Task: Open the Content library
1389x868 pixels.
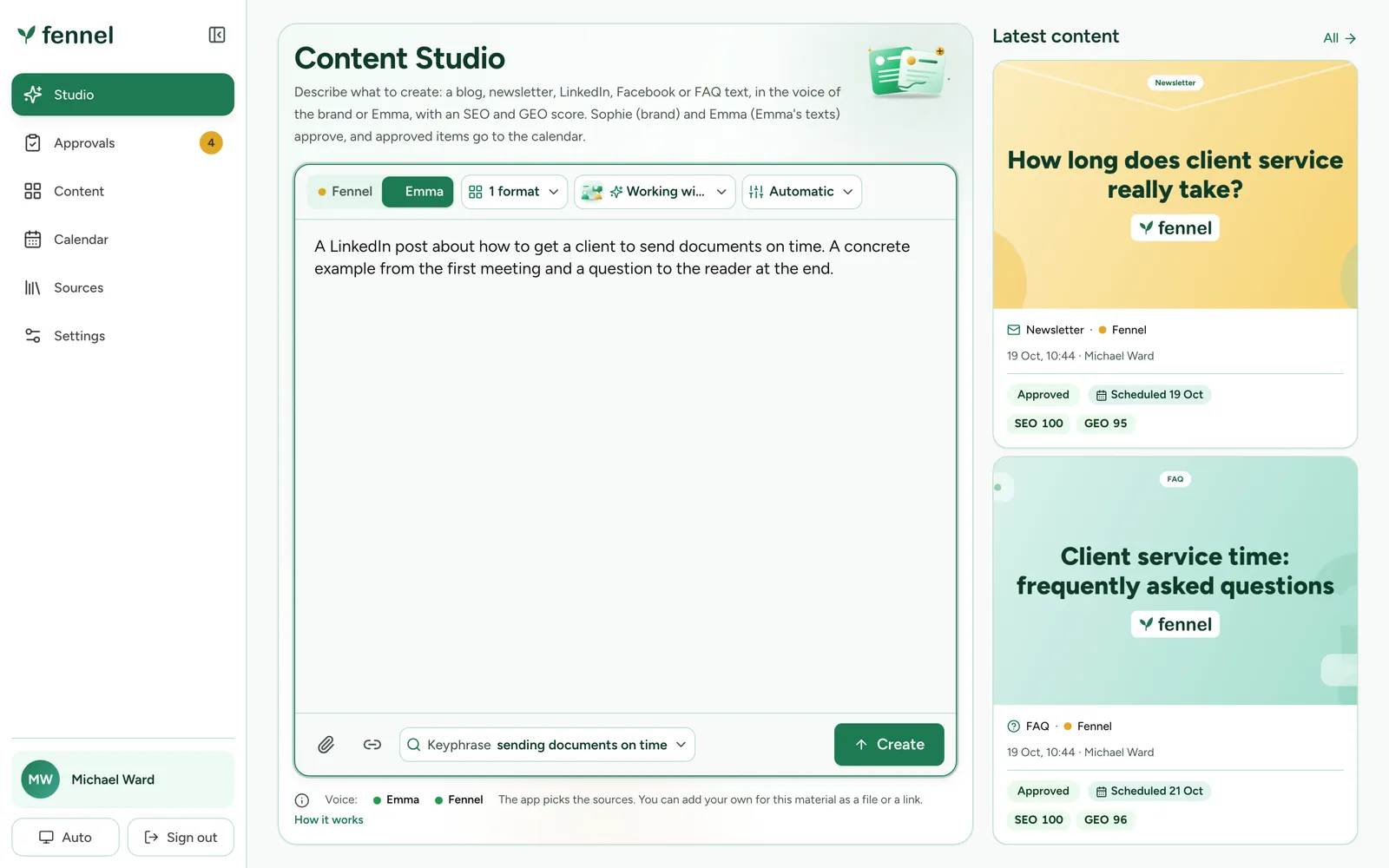Action: (x=122, y=191)
